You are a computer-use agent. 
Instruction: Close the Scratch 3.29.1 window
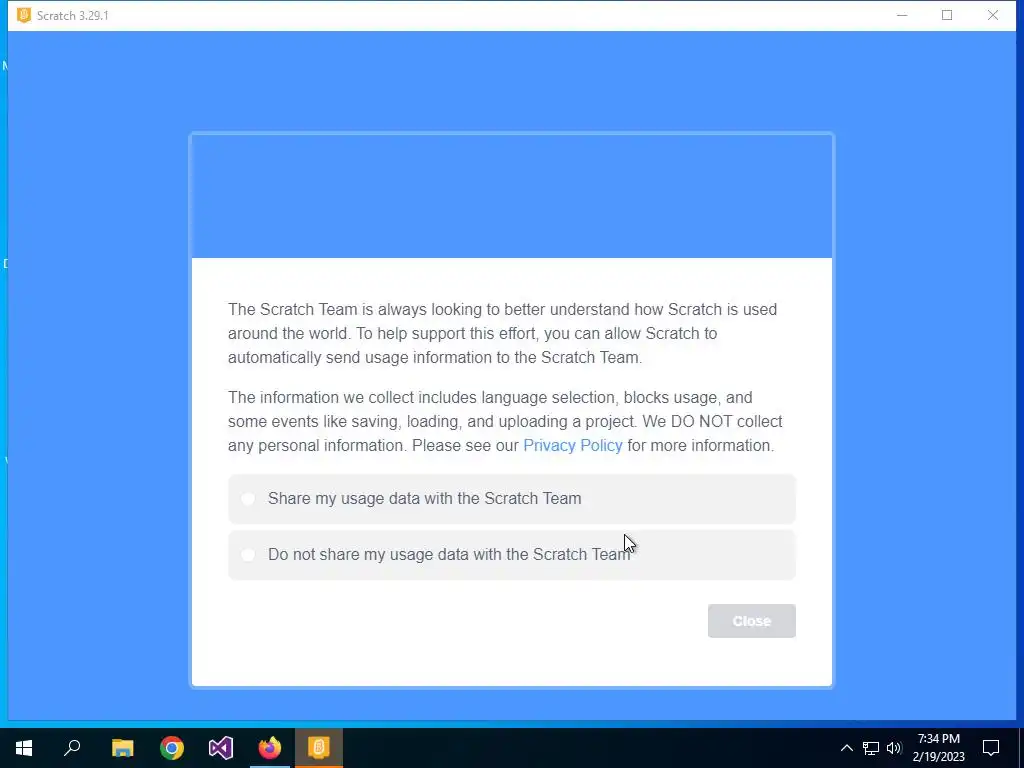(993, 15)
